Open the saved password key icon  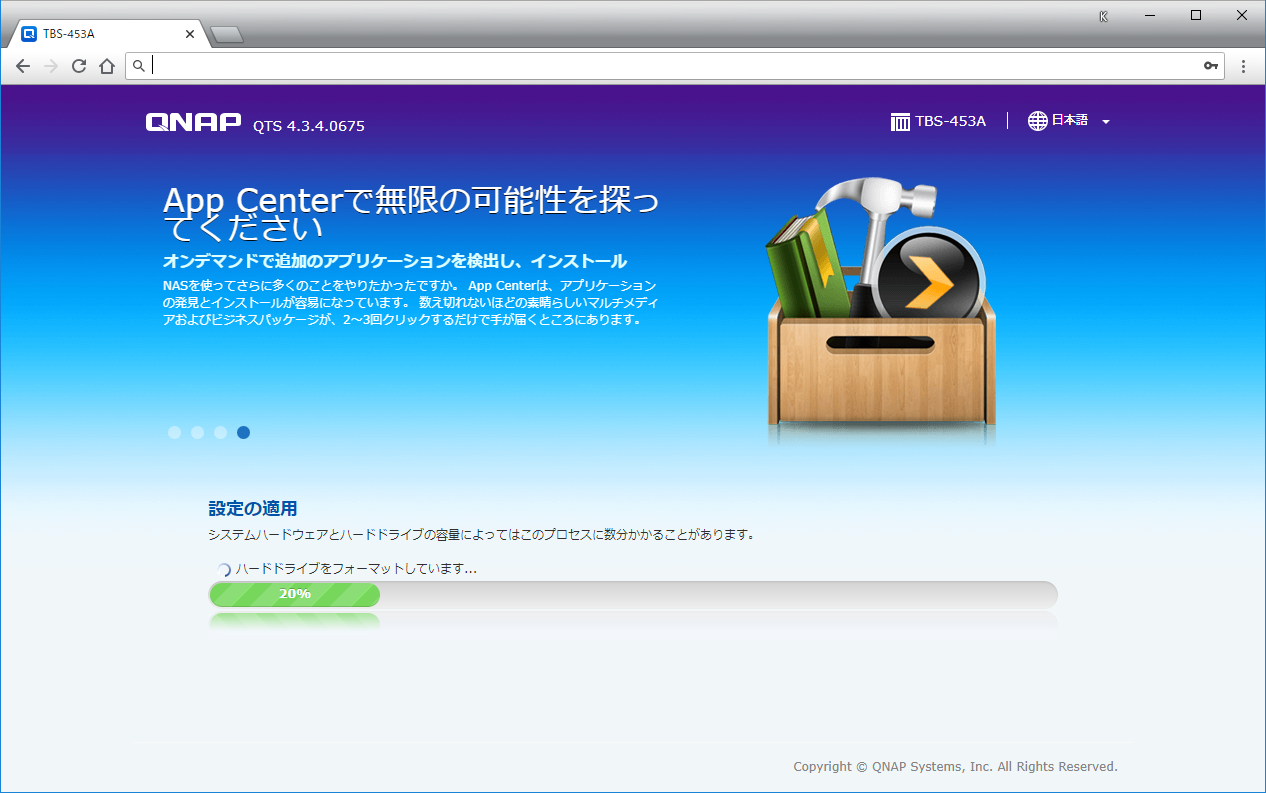pyautogui.click(x=1211, y=66)
